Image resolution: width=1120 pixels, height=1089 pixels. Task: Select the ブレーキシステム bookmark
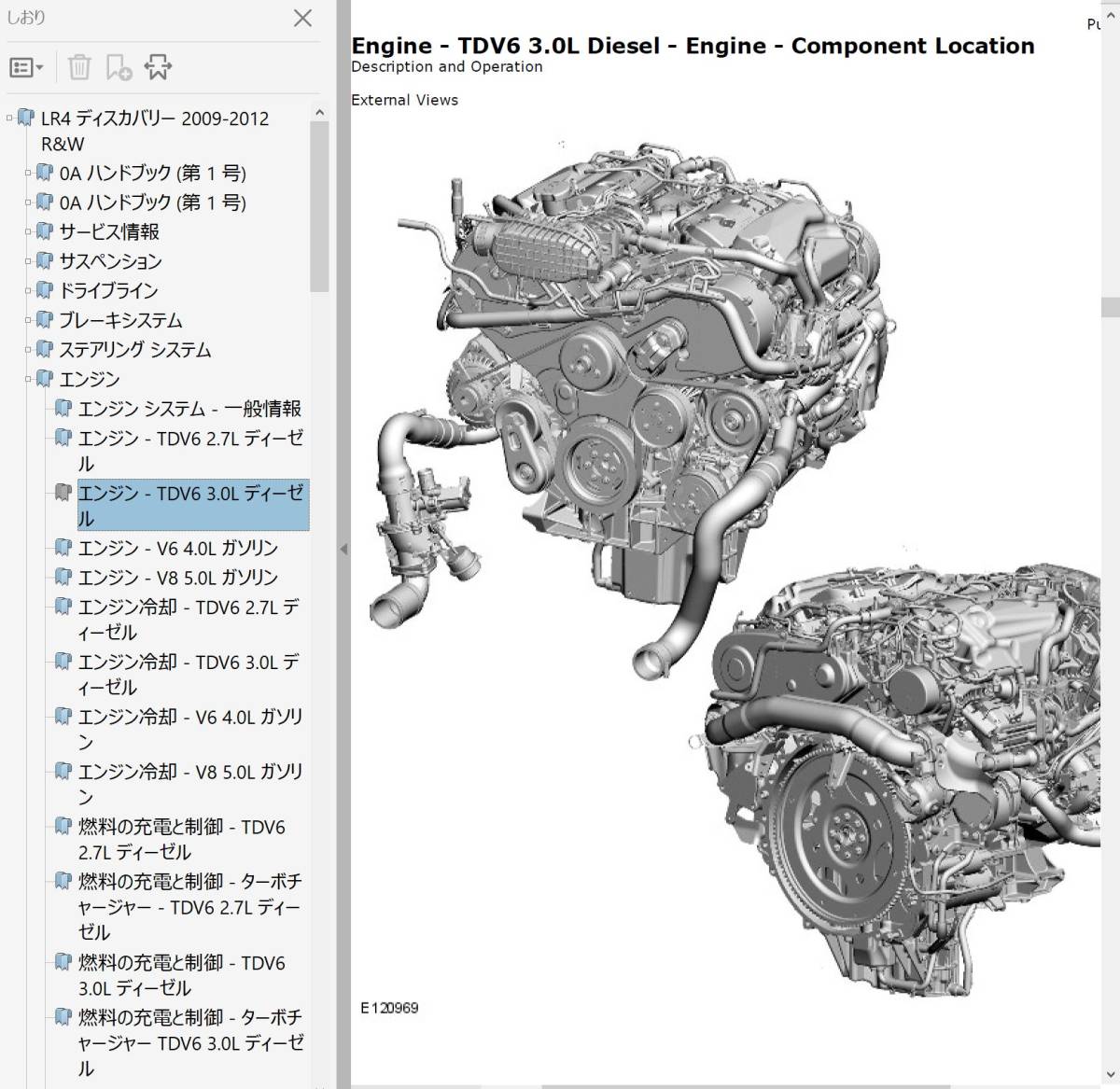click(120, 320)
